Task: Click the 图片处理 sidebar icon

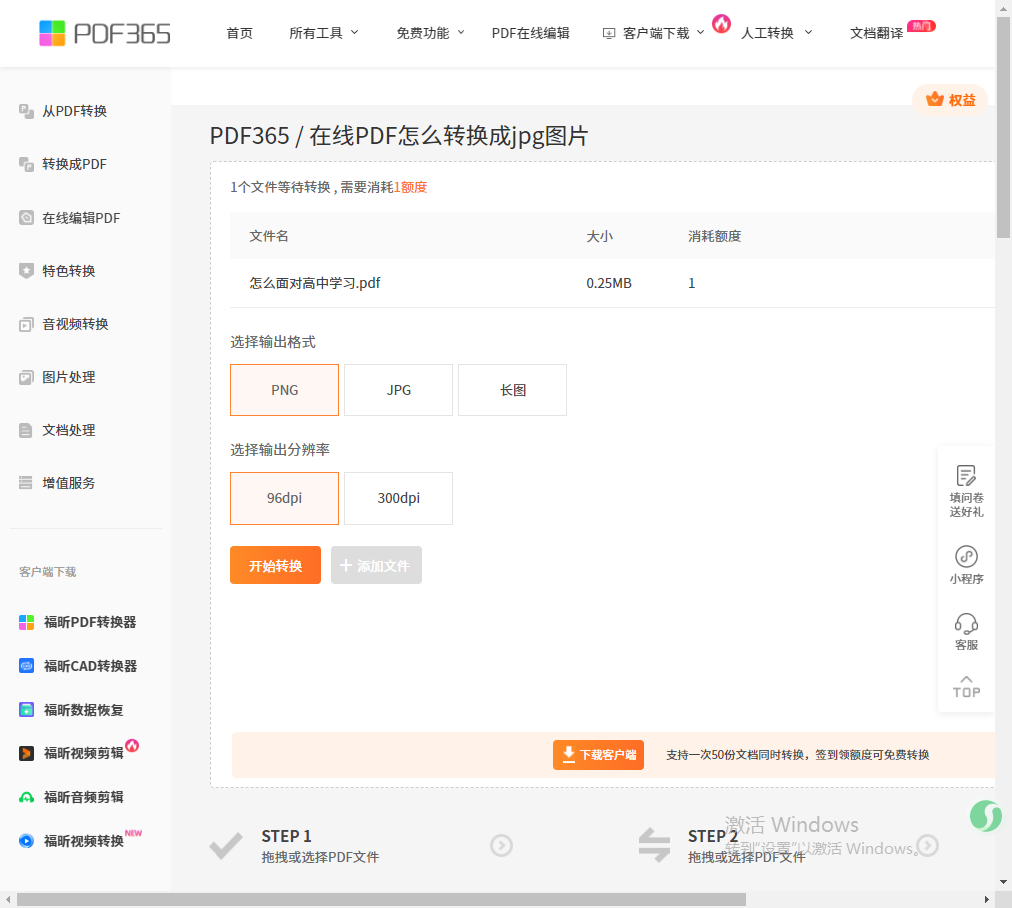Action: tap(26, 378)
